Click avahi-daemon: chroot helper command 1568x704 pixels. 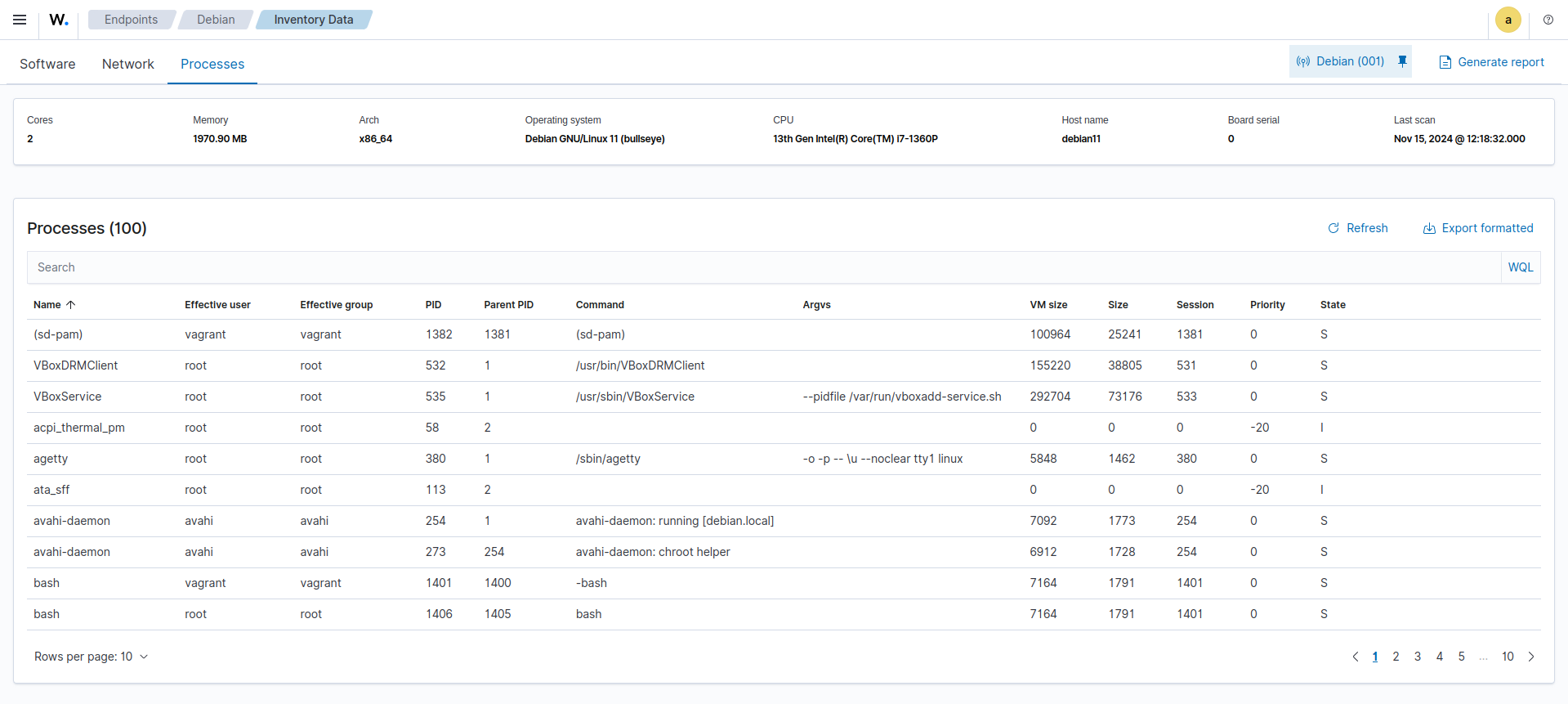(653, 552)
